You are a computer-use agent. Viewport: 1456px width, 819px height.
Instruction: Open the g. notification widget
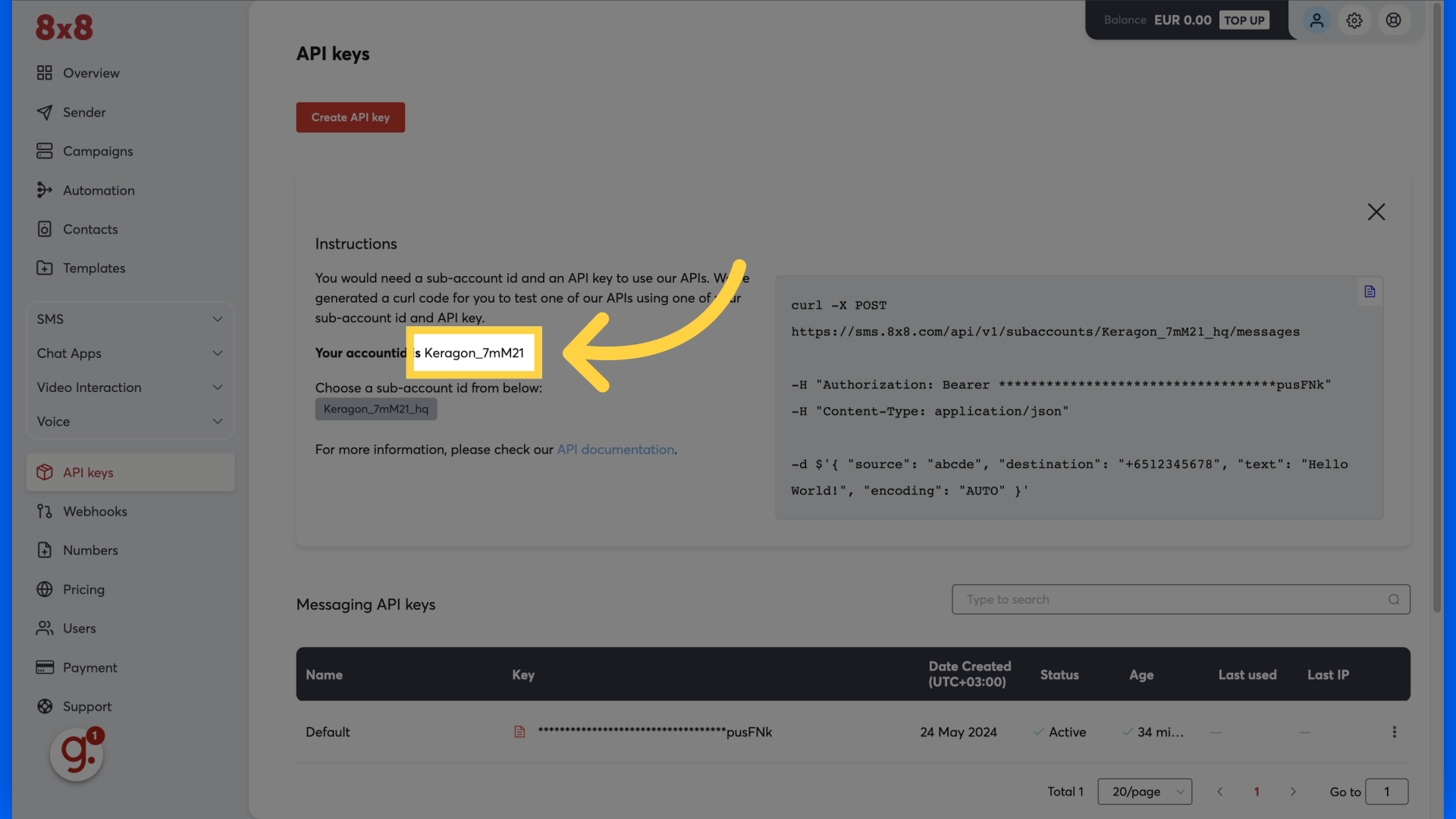(x=77, y=754)
